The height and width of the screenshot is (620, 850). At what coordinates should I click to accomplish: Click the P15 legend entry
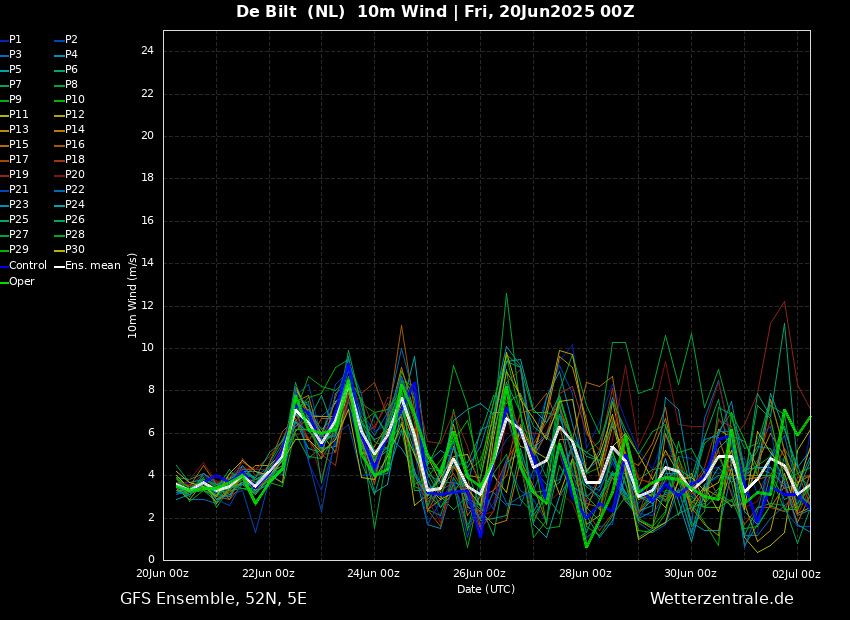point(14,145)
